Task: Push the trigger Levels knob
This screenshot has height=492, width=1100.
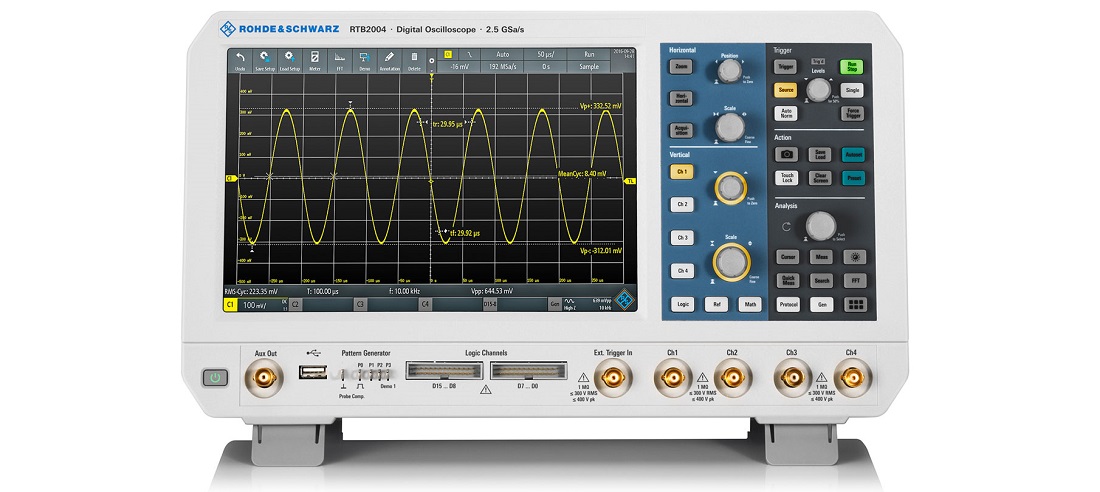Action: (x=818, y=91)
